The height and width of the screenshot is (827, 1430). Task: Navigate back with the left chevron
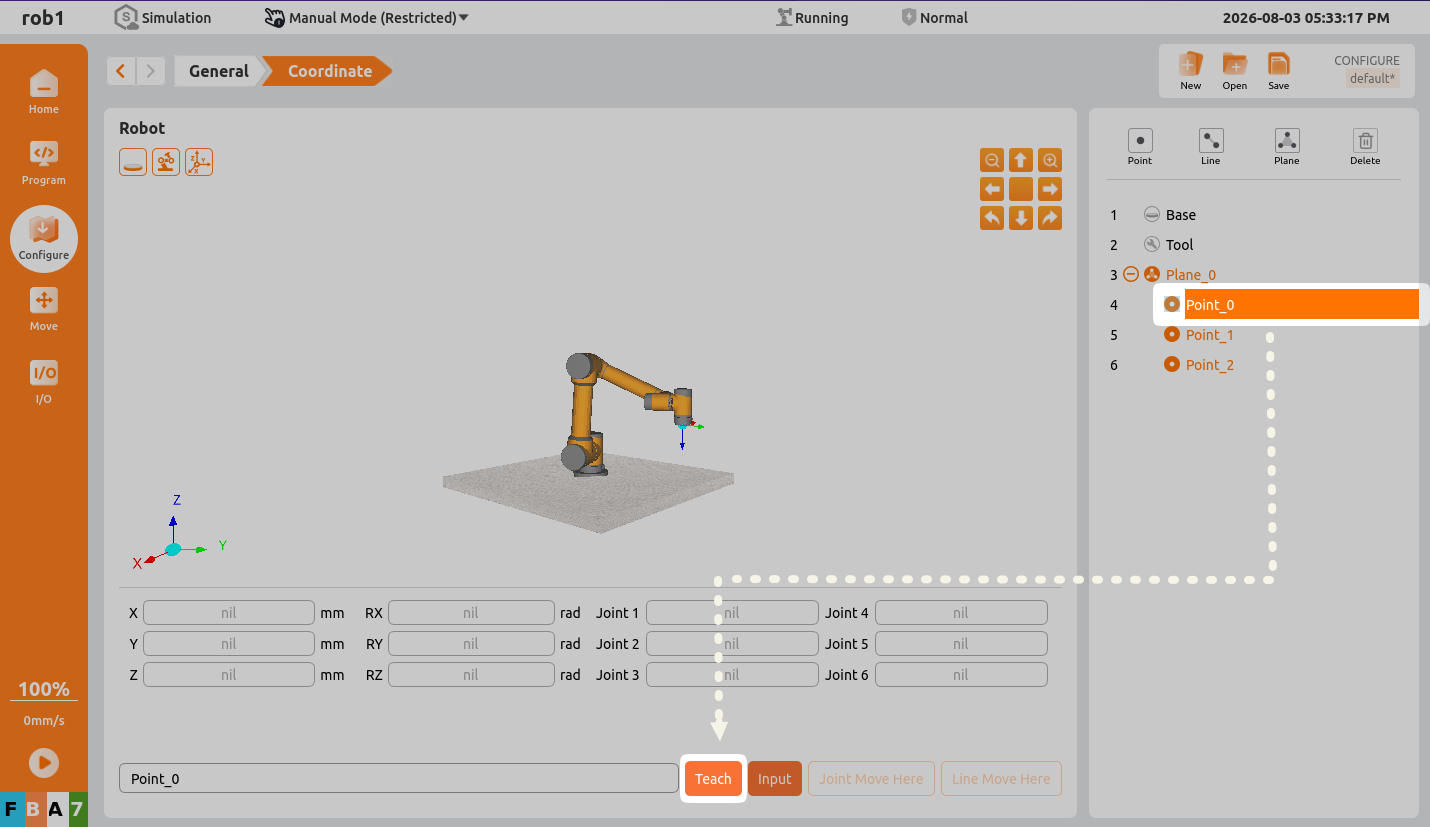[121, 71]
